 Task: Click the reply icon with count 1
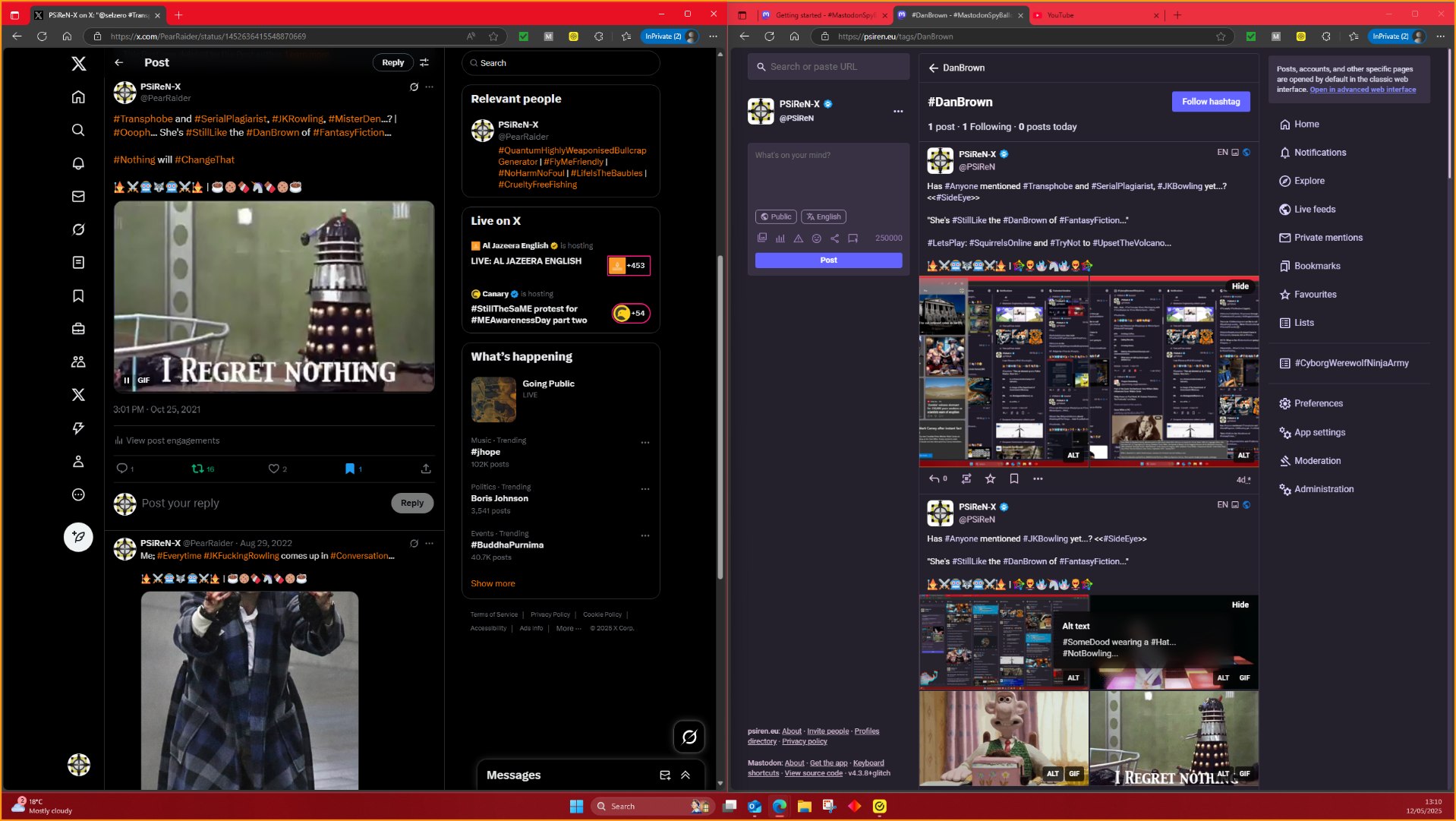pos(125,469)
